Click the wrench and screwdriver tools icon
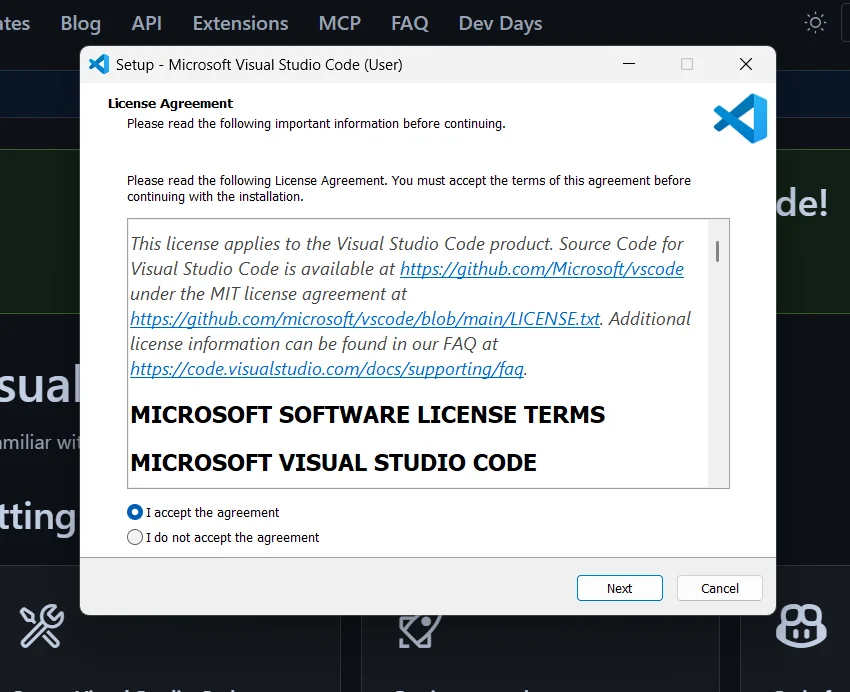The image size is (850, 692). click(42, 626)
